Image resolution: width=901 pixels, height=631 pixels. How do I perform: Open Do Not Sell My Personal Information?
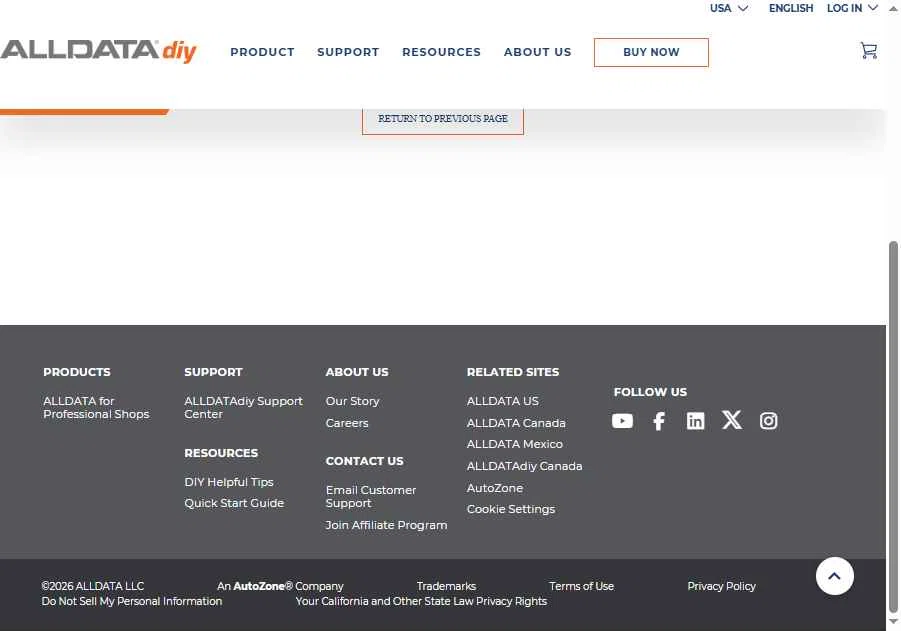132,601
